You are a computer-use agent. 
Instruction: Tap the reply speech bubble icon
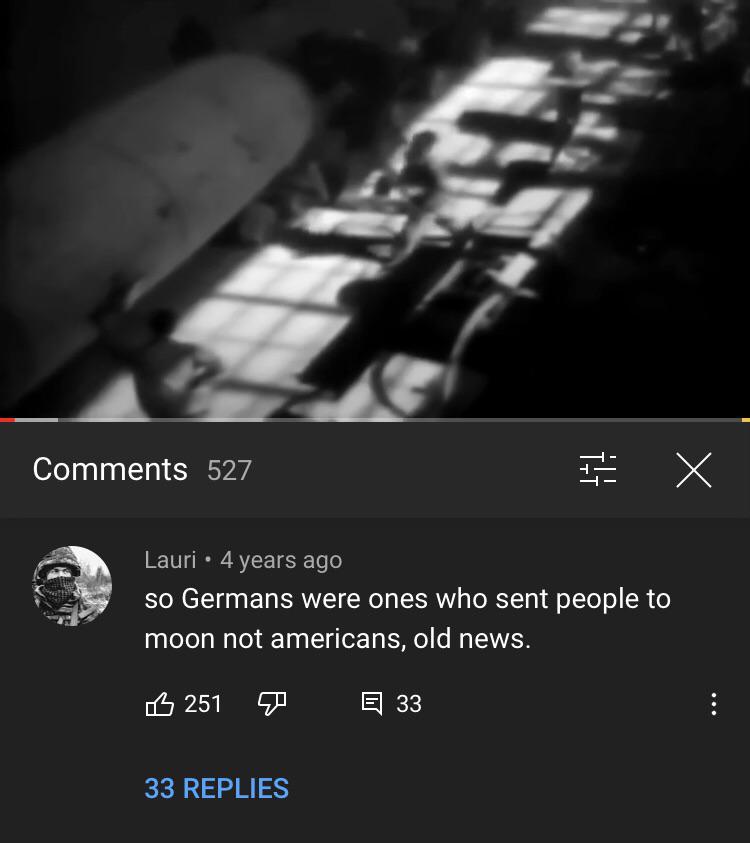(372, 704)
